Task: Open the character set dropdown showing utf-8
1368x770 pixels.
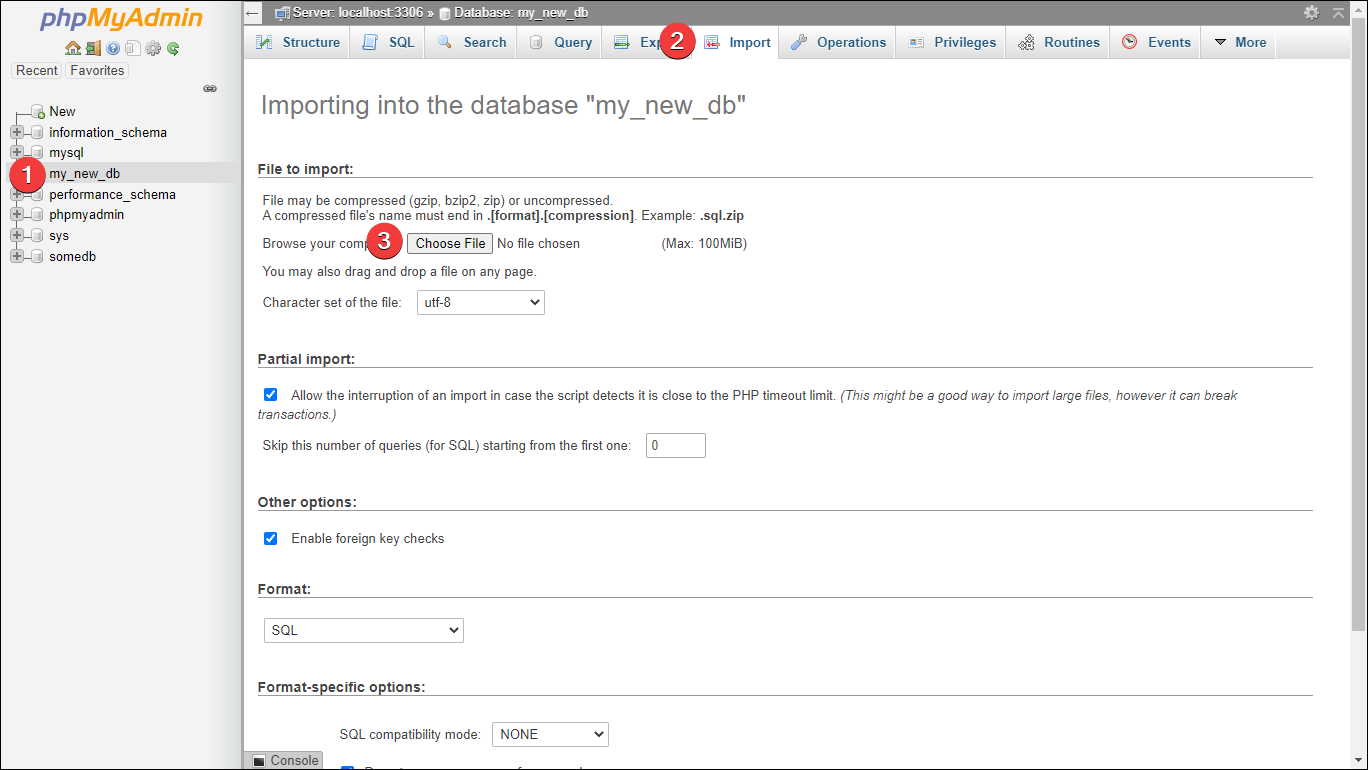Action: (x=481, y=302)
